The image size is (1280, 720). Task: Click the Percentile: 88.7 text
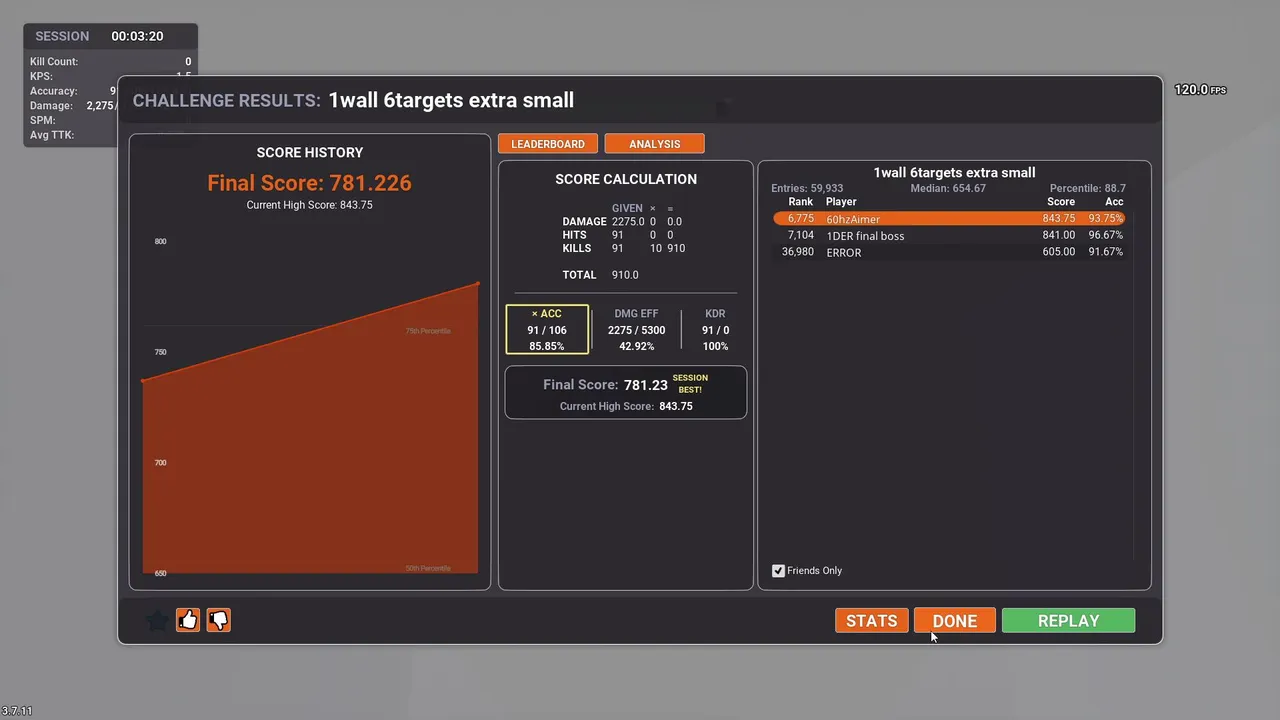pyautogui.click(x=1087, y=188)
